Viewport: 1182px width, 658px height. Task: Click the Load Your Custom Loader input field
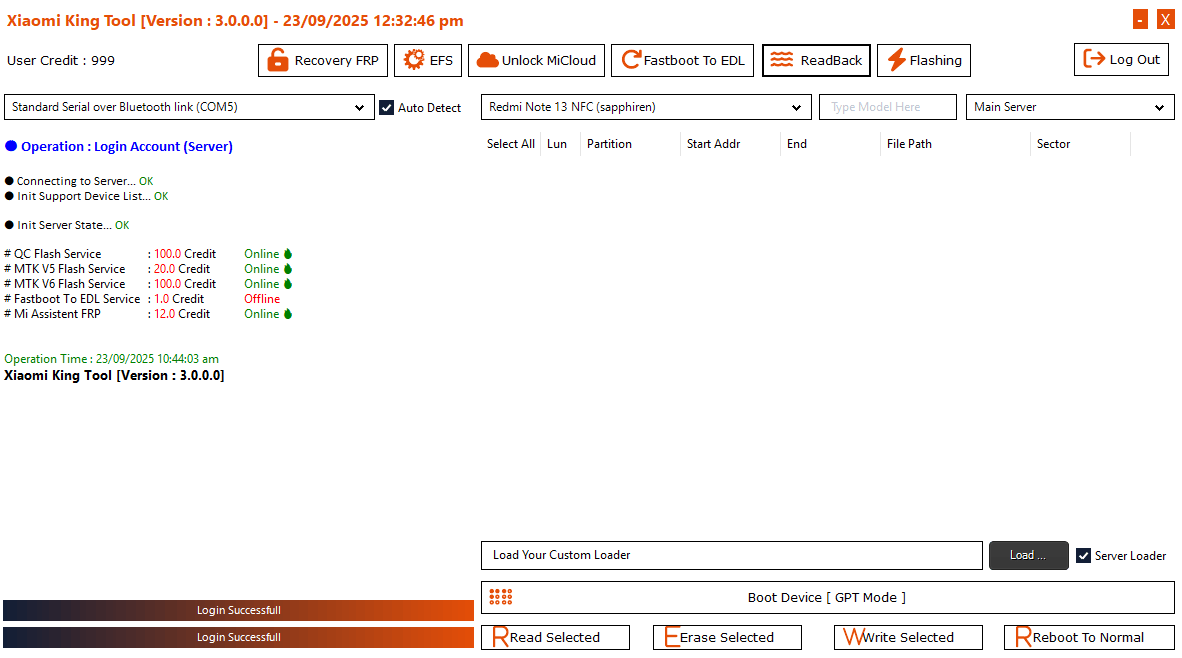point(732,556)
